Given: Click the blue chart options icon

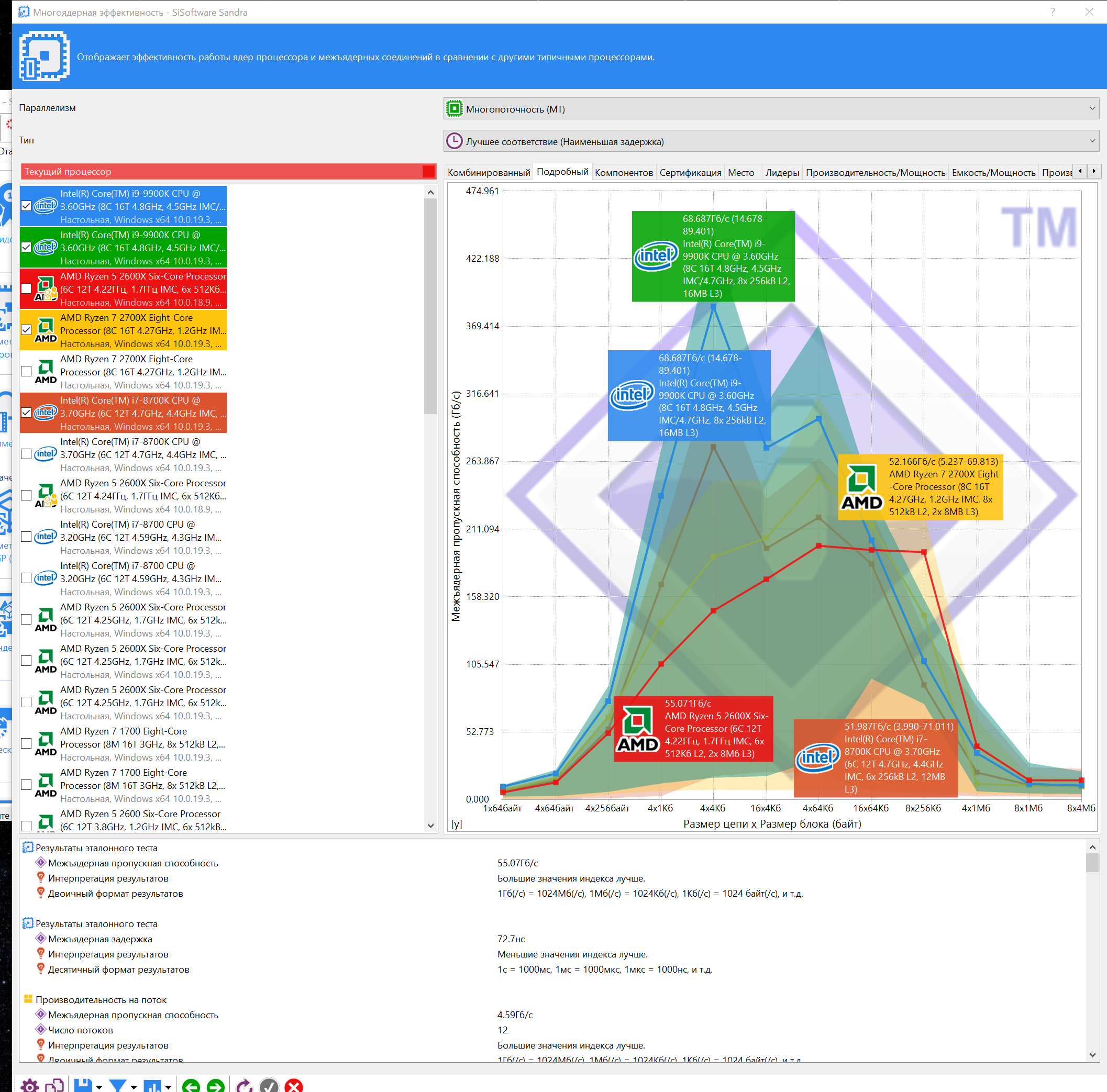Looking at the screenshot, I should (x=152, y=1085).
